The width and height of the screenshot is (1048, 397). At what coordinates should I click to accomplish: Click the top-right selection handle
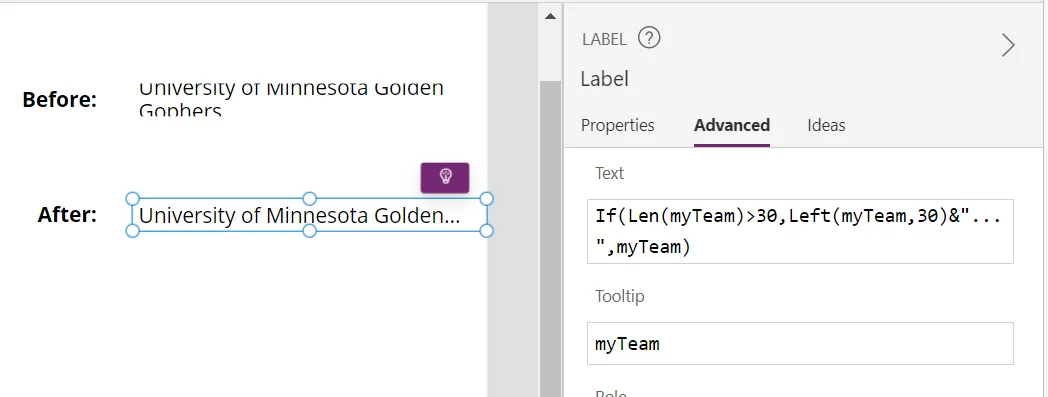[x=487, y=198]
